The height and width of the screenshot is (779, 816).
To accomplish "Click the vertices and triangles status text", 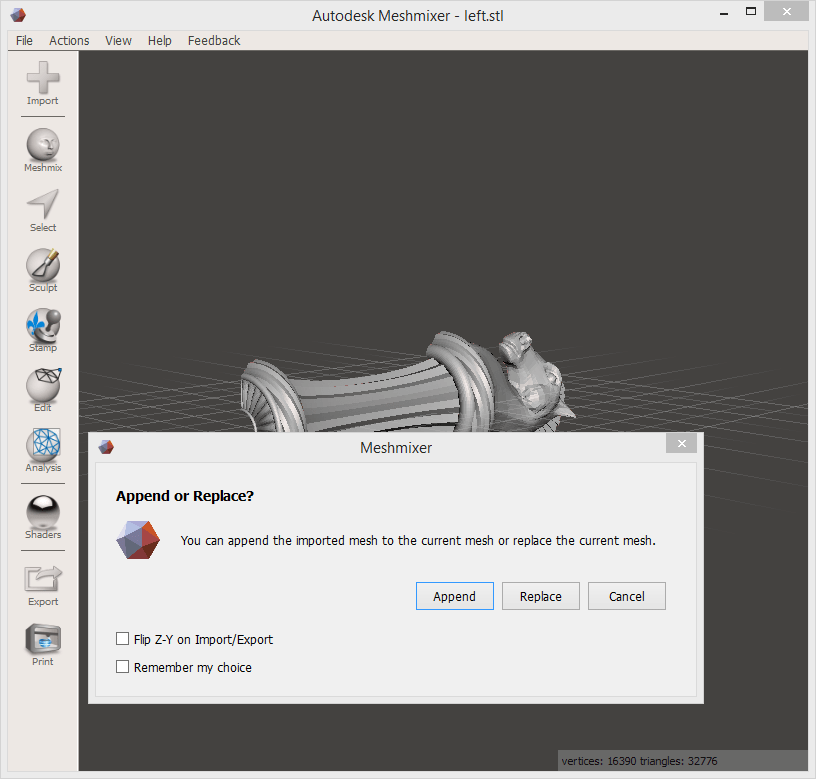I will point(639,761).
